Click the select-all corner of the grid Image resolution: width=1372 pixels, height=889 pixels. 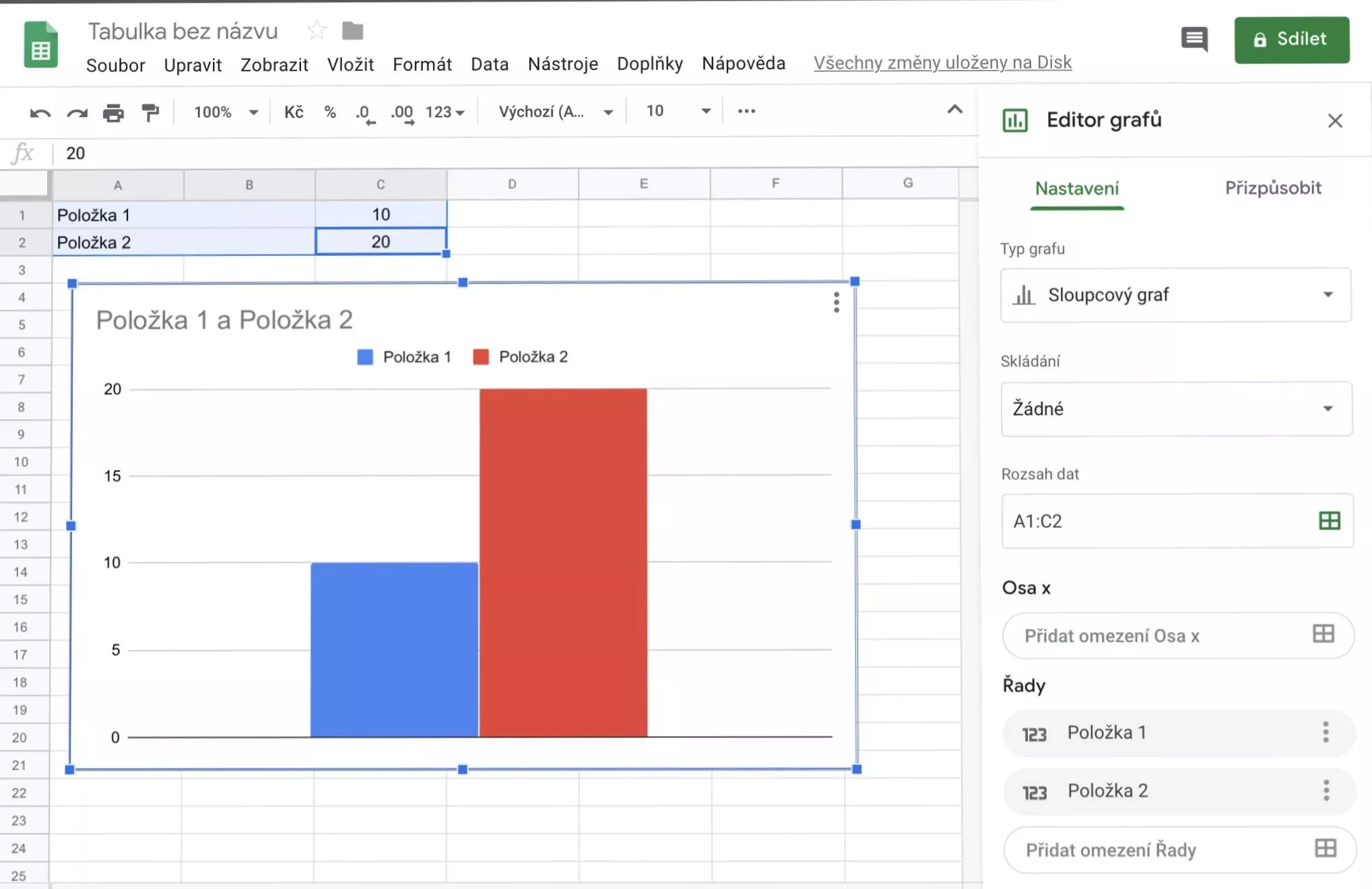tap(25, 184)
